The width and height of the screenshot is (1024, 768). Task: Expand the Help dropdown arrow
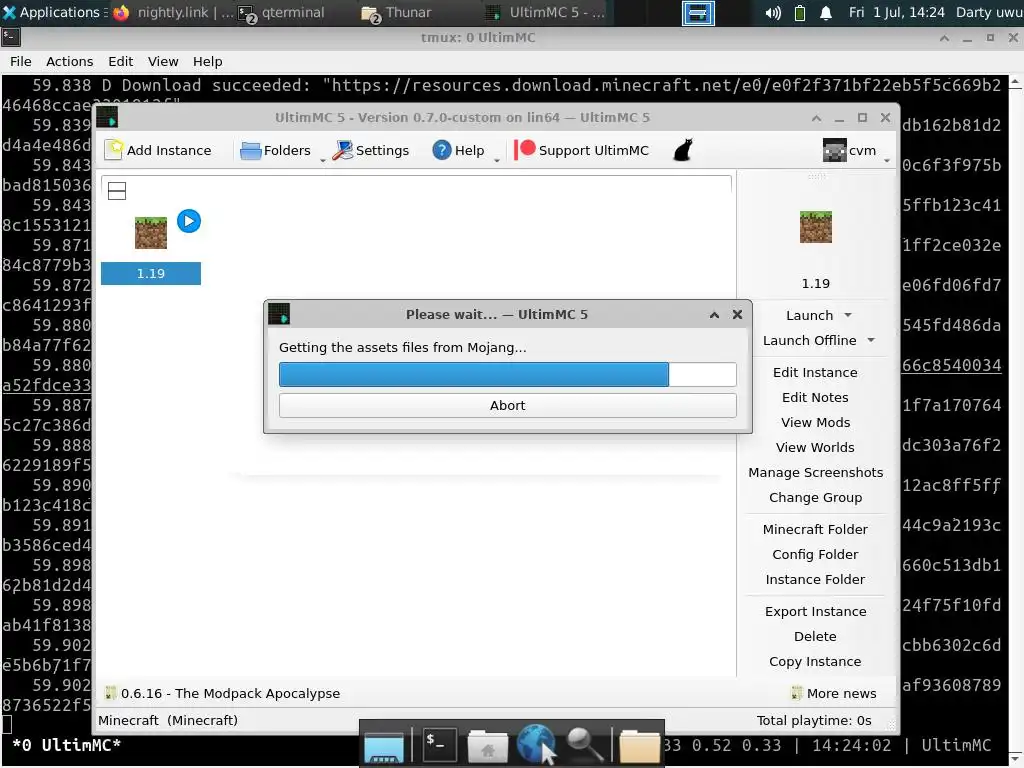pos(497,160)
